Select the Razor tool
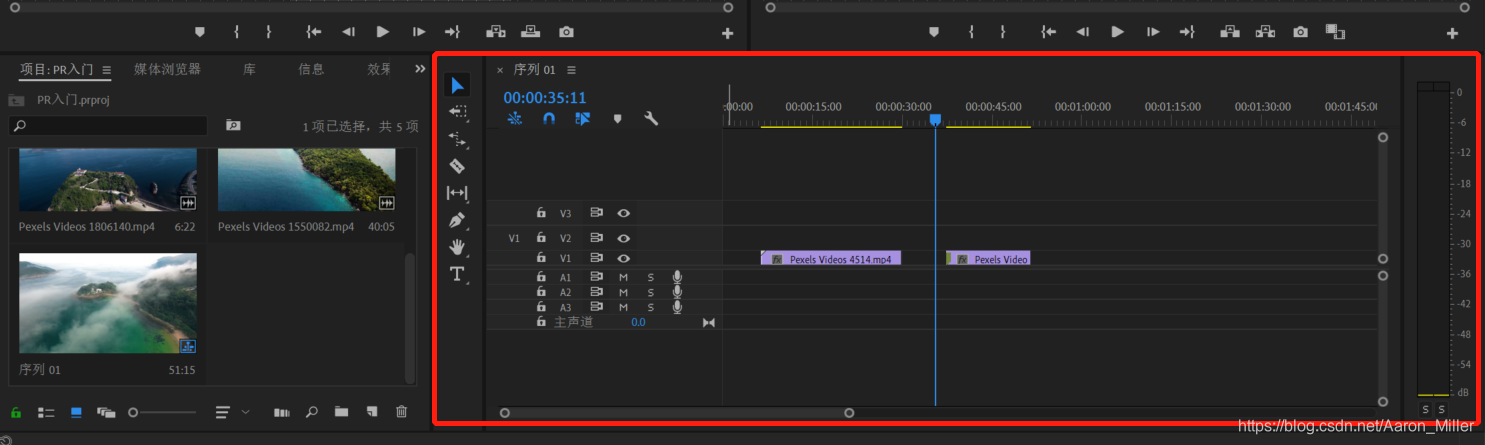Image resolution: width=1485 pixels, height=445 pixels. tap(457, 166)
